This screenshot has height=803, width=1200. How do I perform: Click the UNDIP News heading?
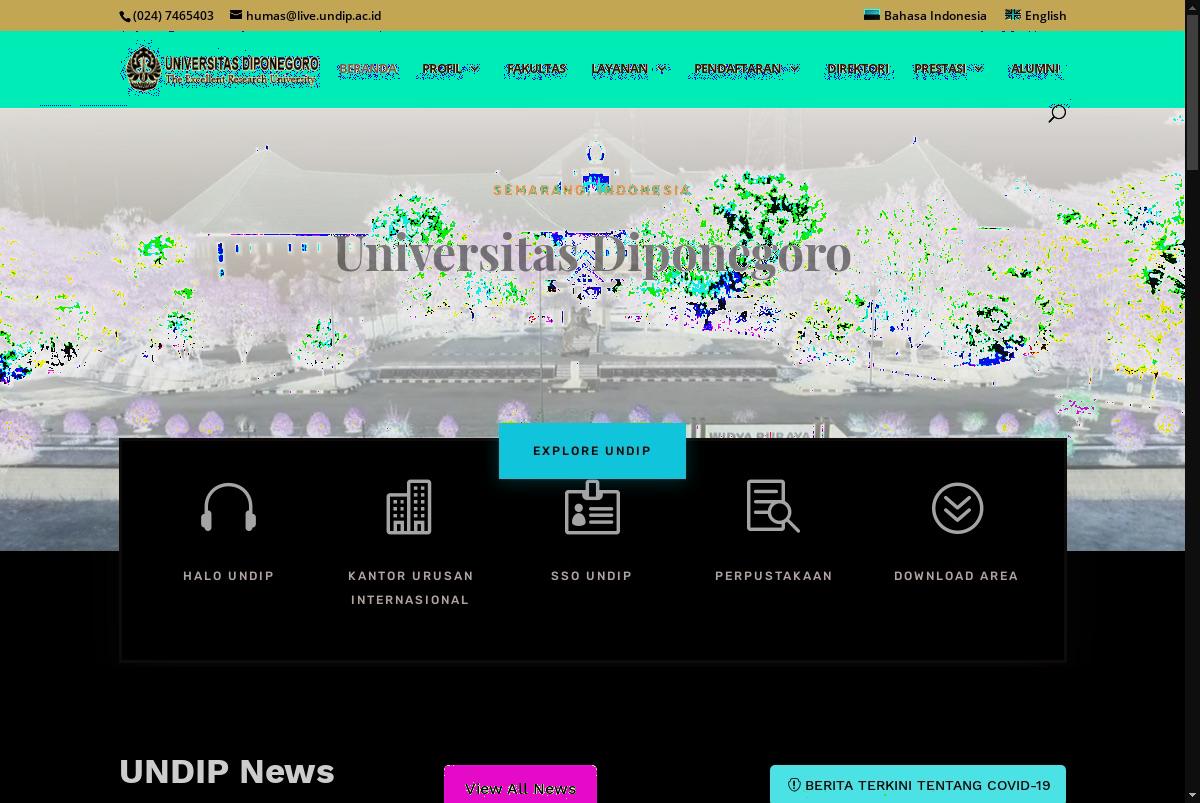(227, 771)
